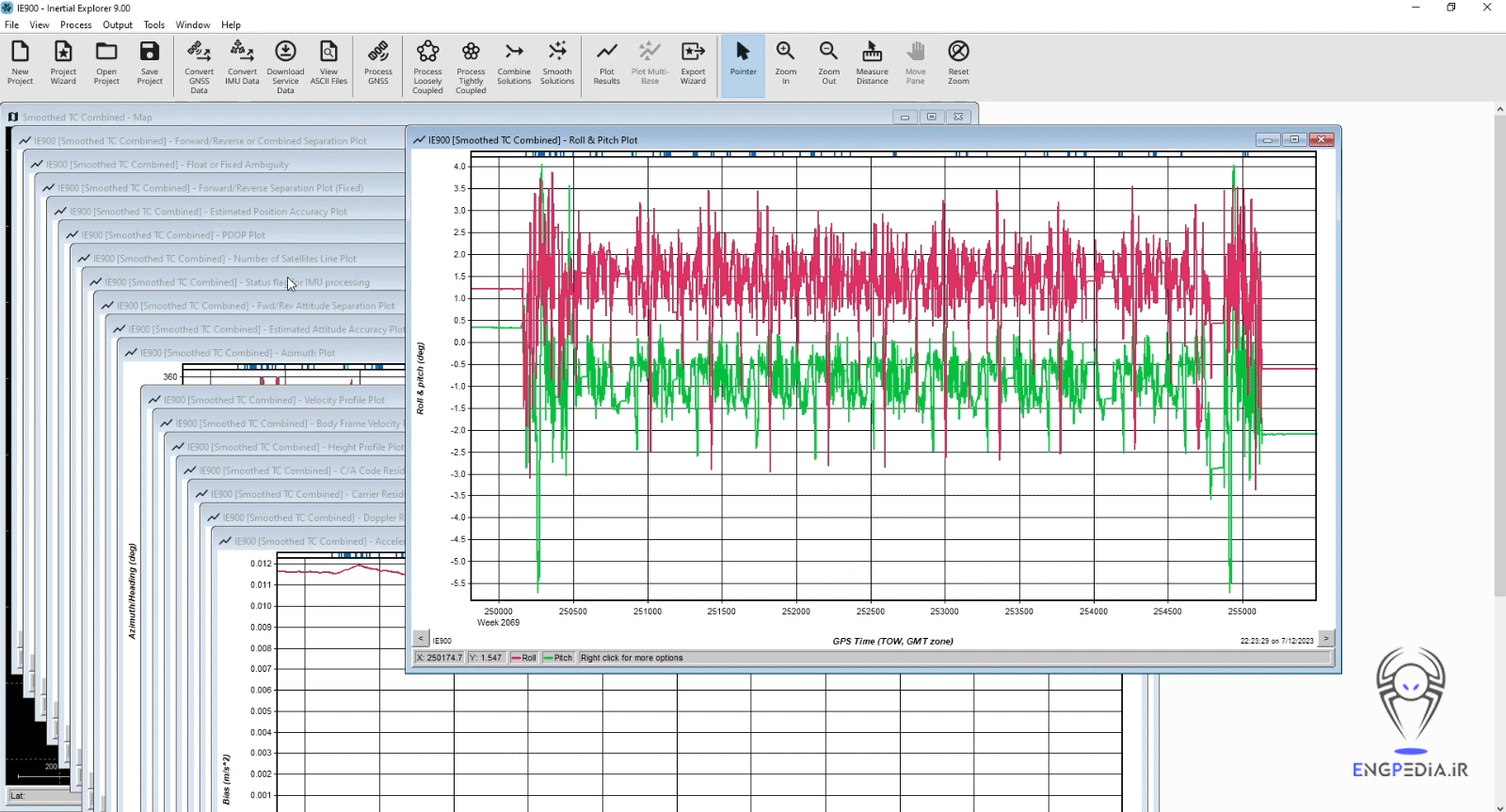The width and height of the screenshot is (1506, 812).
Task: Select Measure Distance tool
Action: click(x=872, y=64)
